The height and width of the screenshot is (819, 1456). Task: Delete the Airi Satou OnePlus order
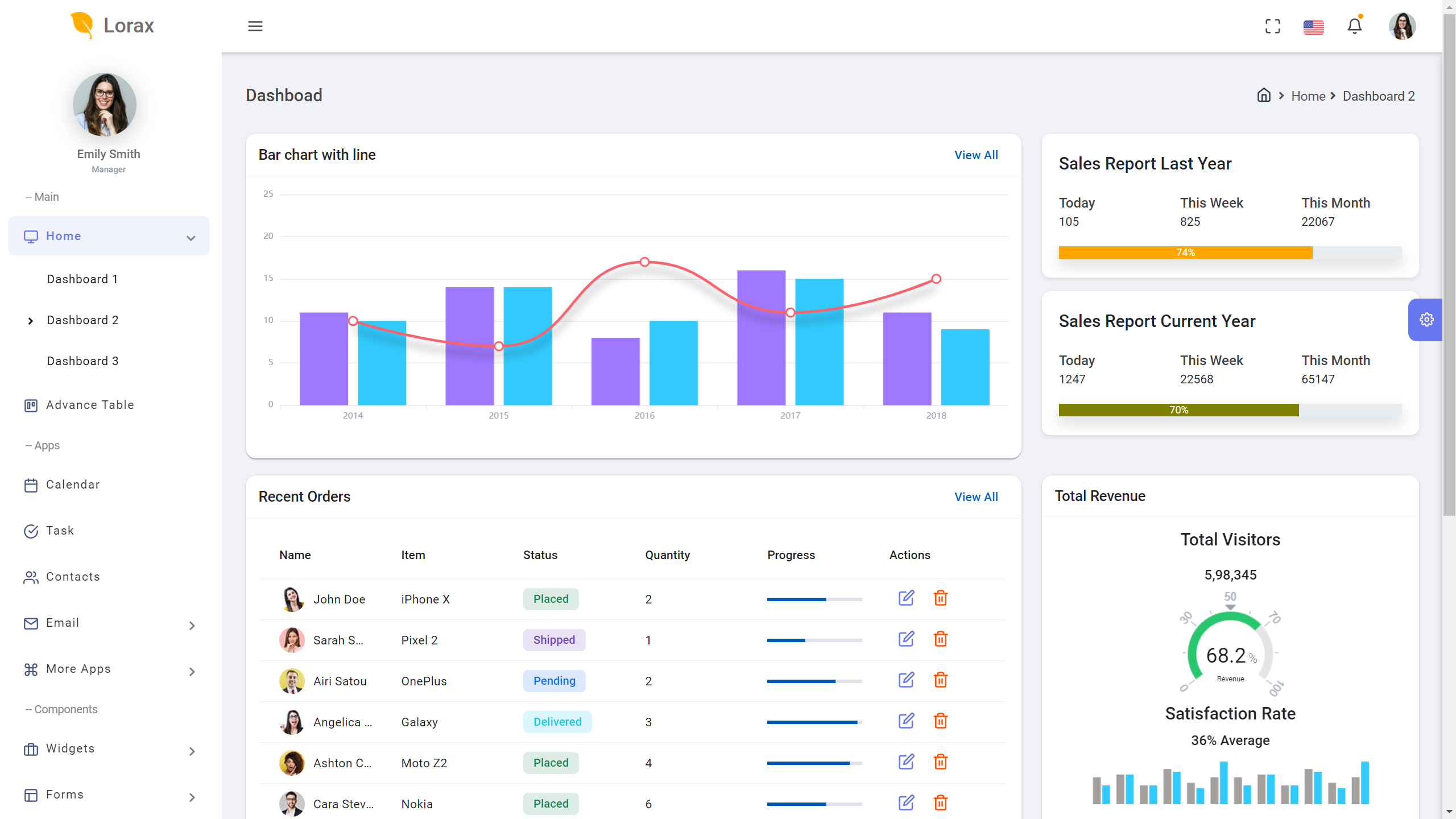coord(941,680)
